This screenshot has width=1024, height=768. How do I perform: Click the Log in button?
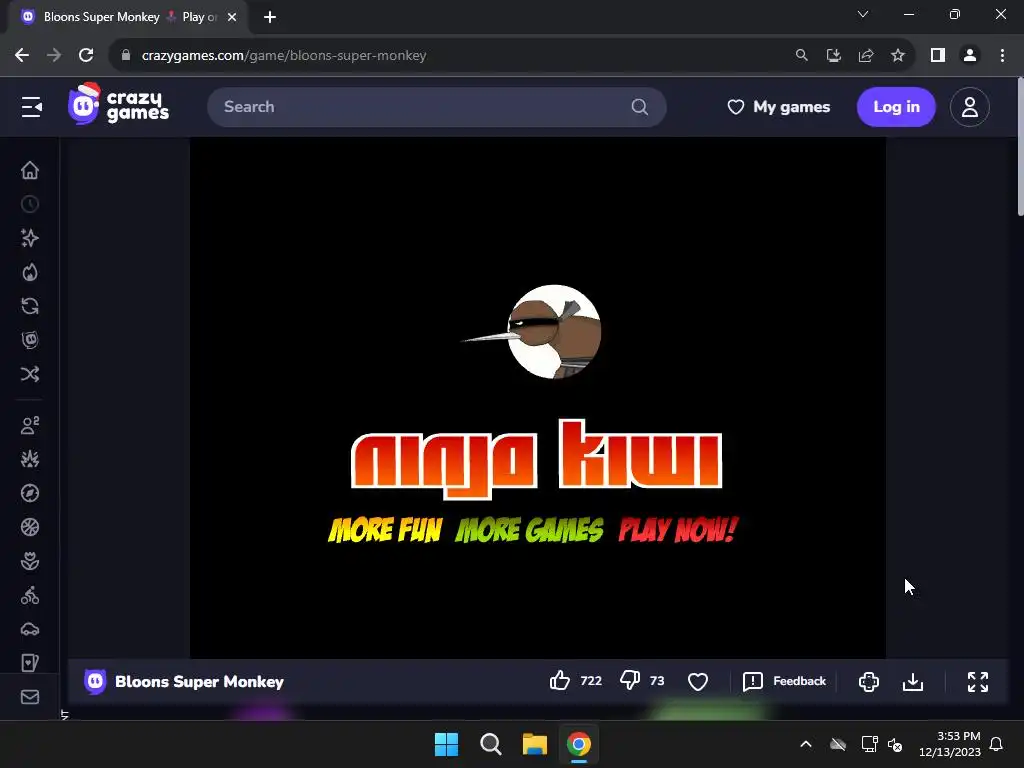pyautogui.click(x=896, y=107)
